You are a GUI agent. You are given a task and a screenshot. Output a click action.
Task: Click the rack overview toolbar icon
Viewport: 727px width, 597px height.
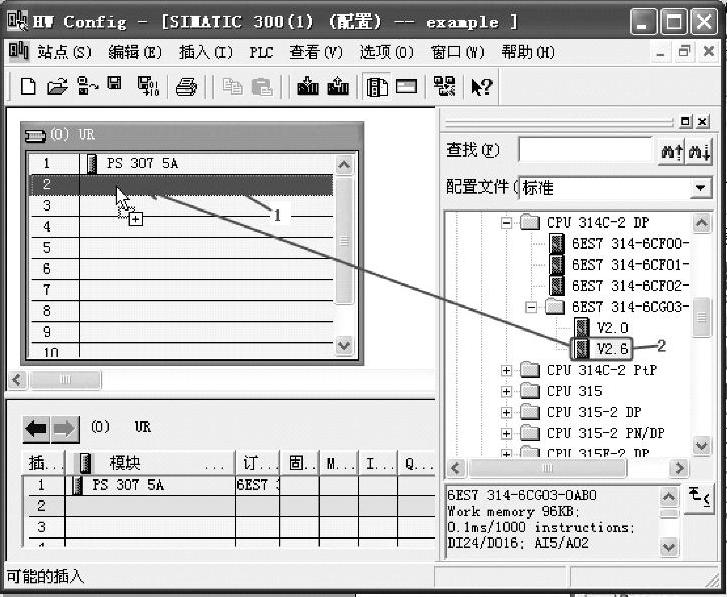pyautogui.click(x=406, y=86)
